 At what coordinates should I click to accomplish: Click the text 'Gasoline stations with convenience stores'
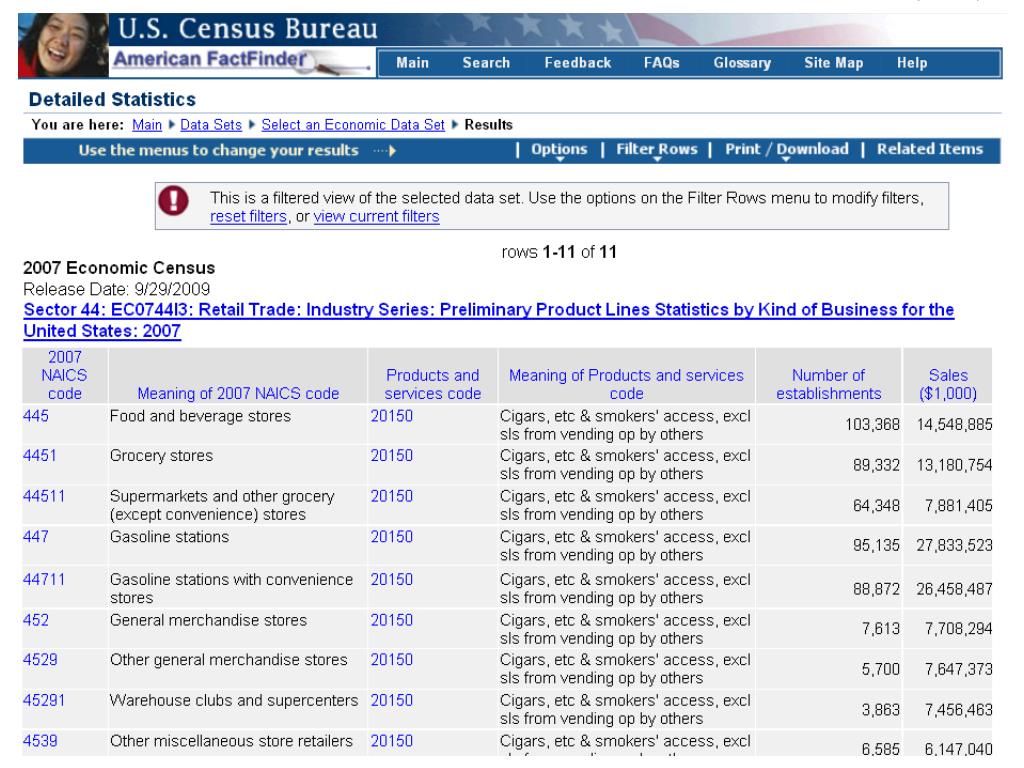coord(231,588)
